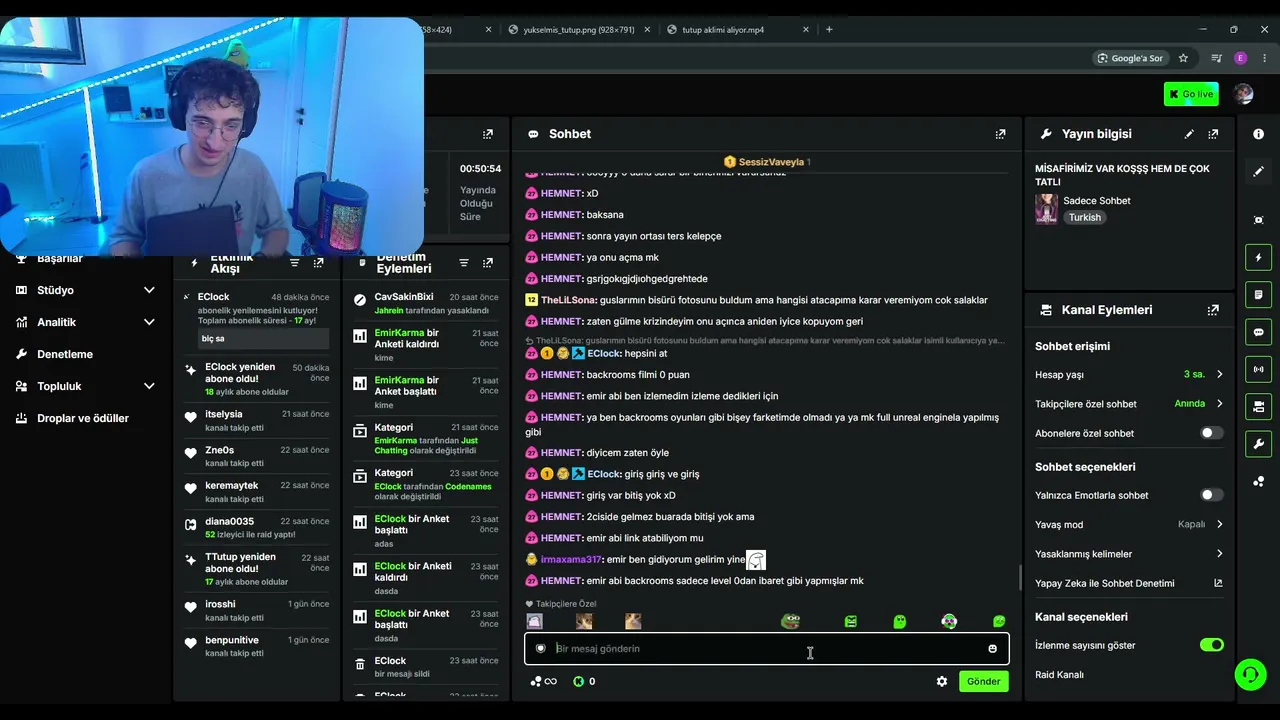
Task: Open the user profile avatar
Action: (1243, 94)
